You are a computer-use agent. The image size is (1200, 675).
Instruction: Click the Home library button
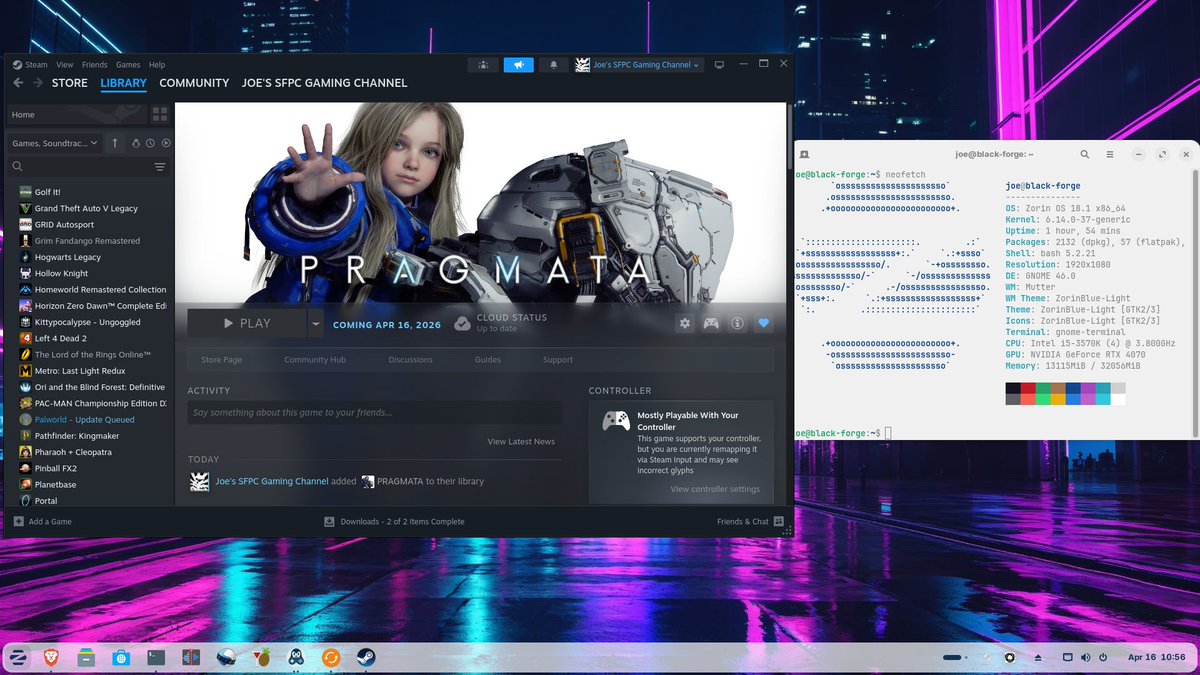point(78,115)
